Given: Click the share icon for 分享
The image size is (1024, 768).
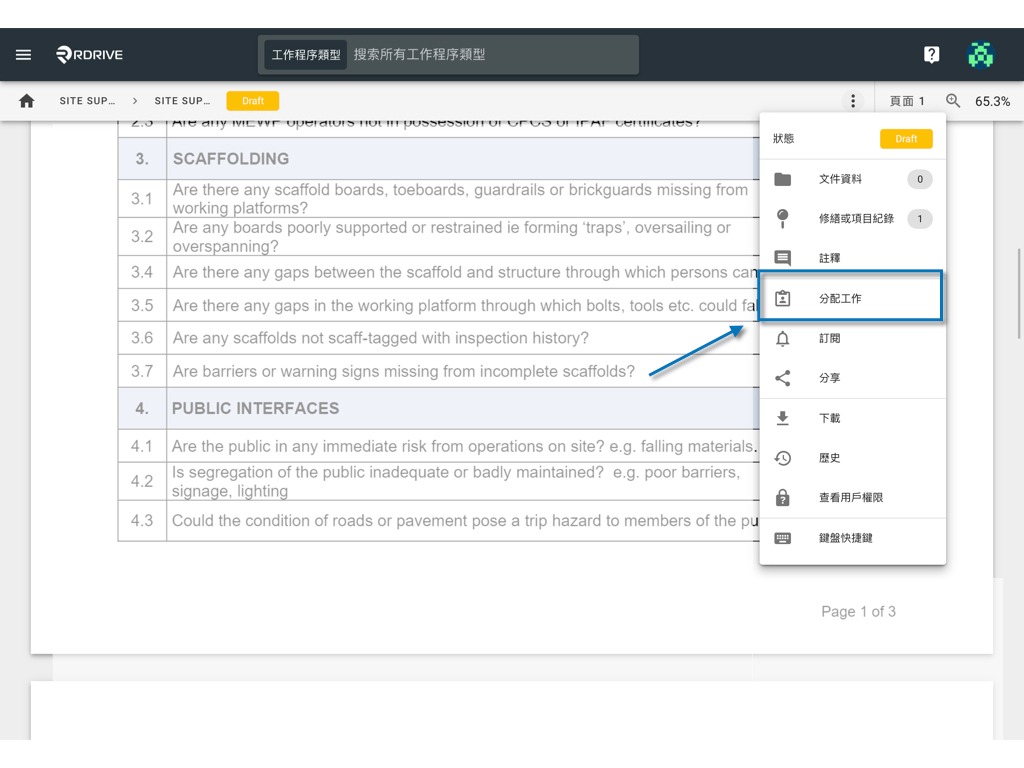Looking at the screenshot, I should (782, 378).
